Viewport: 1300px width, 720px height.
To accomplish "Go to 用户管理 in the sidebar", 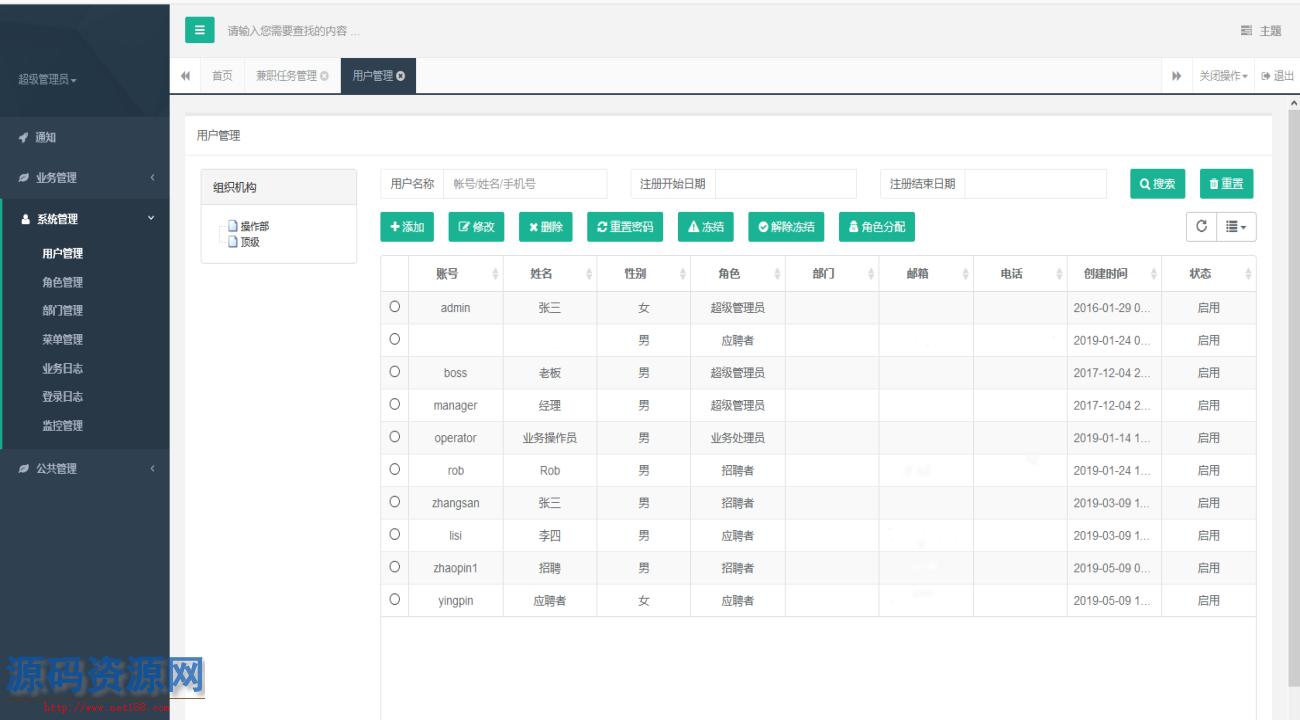I will [x=63, y=254].
